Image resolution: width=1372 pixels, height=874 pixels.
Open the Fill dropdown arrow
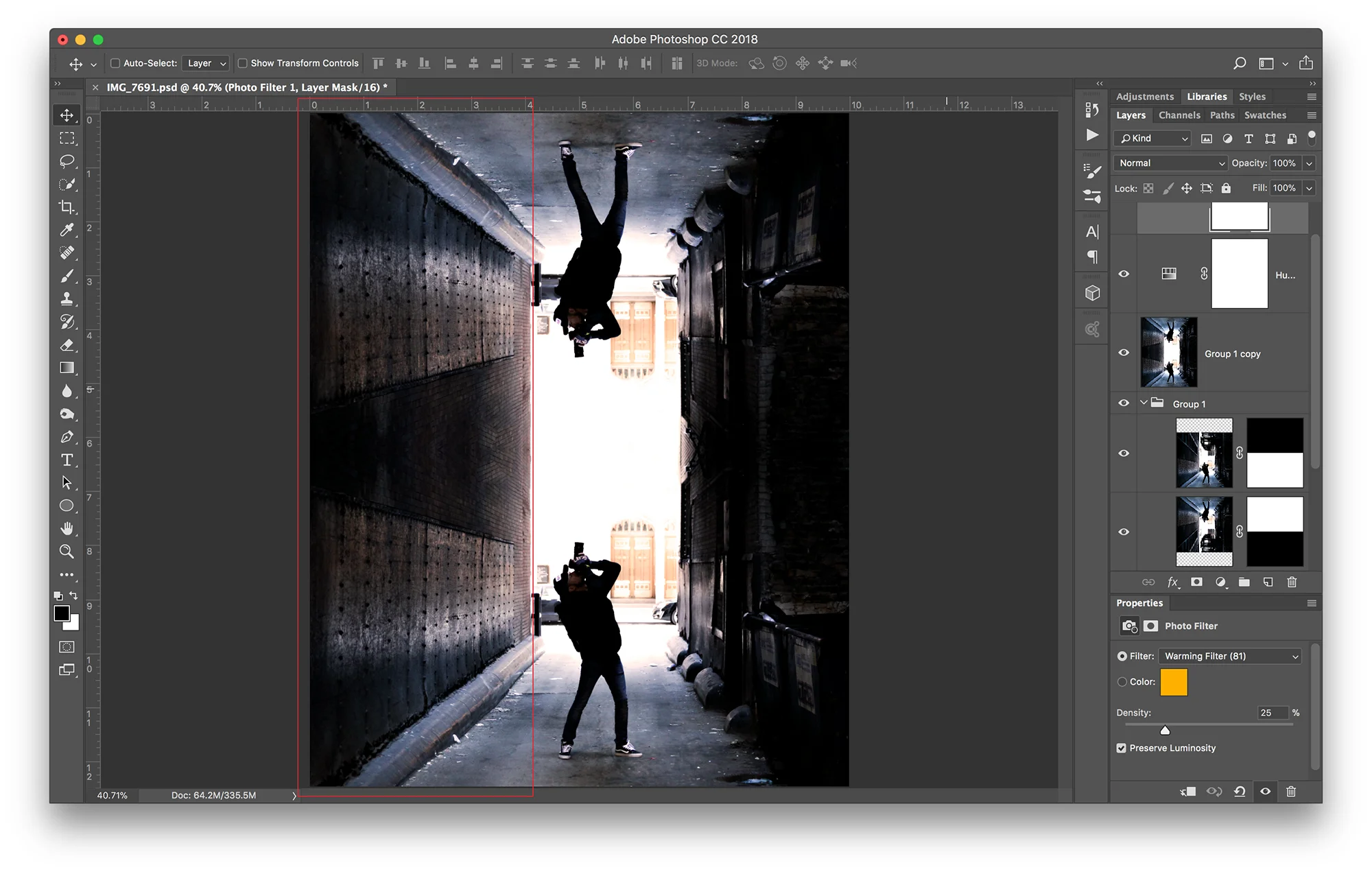1309,188
